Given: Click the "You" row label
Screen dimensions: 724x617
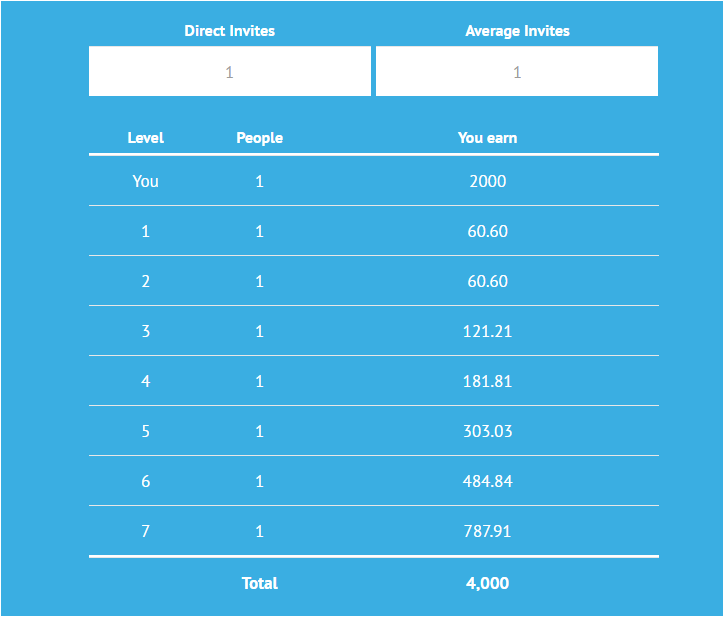Looking at the screenshot, I should click(146, 181).
